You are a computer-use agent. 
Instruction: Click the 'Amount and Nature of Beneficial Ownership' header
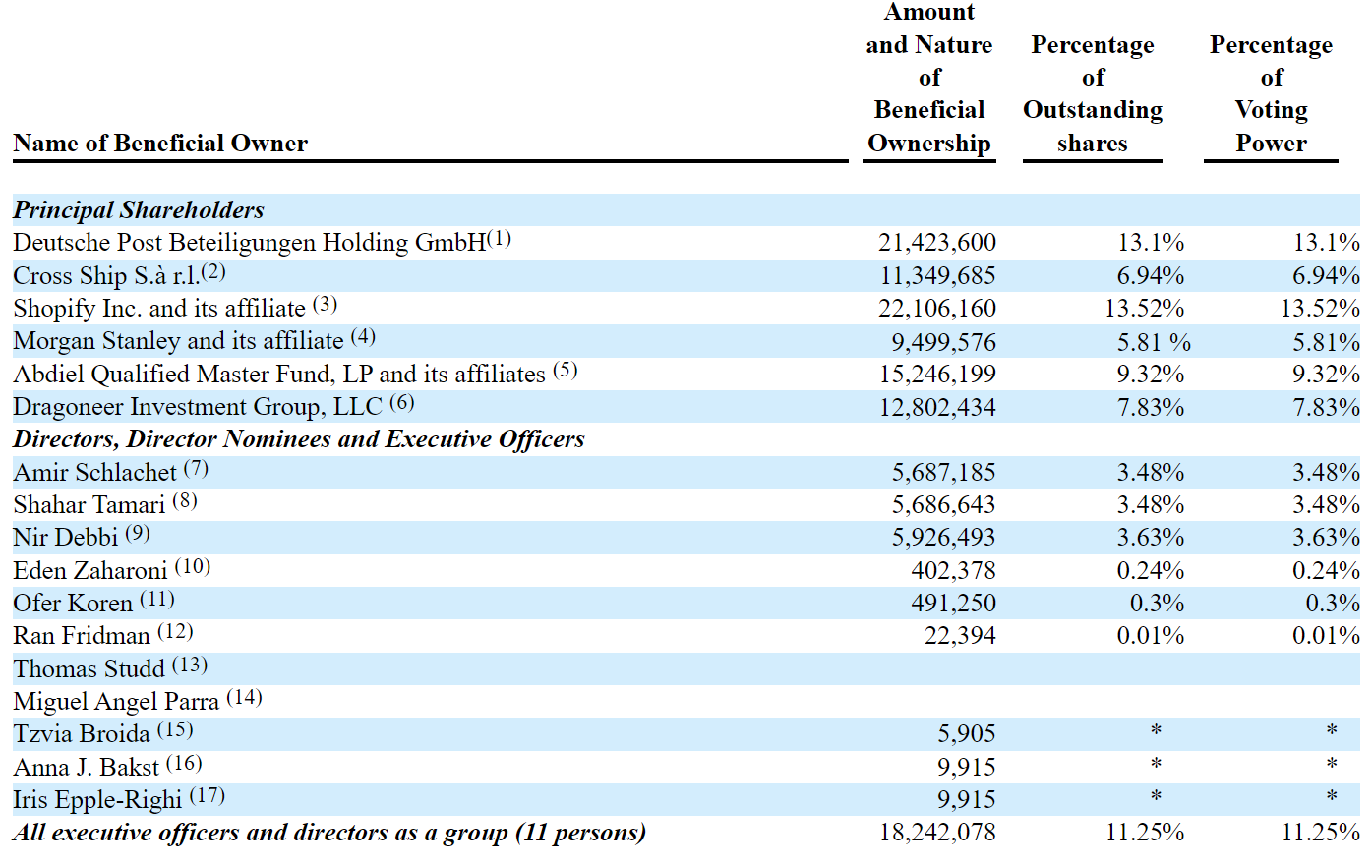tap(929, 78)
